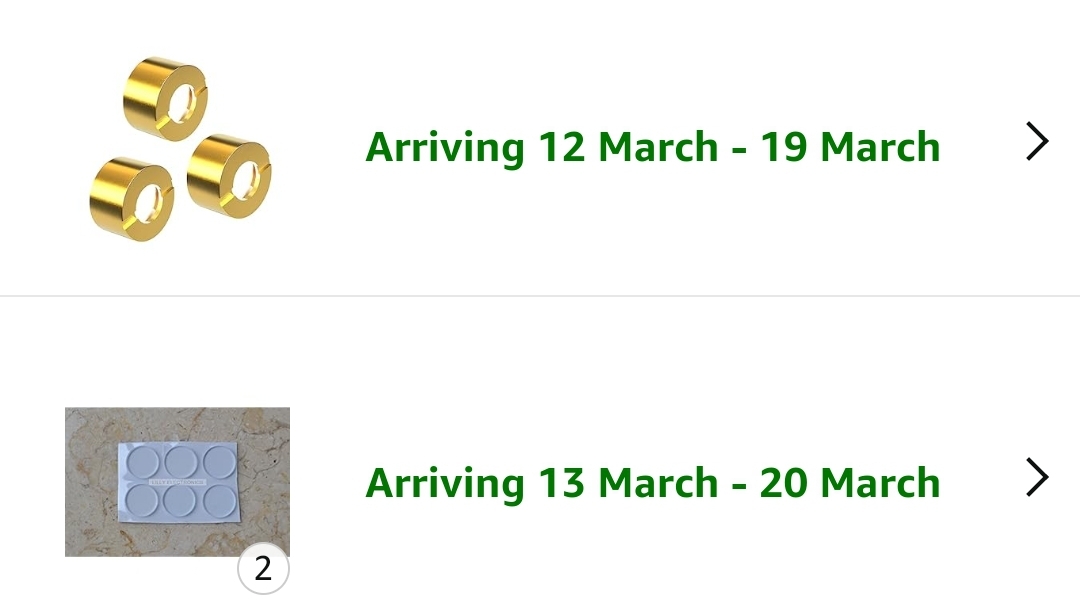The height and width of the screenshot is (601, 1080).
Task: Open the adhesive pads product photo
Action: 177,482
